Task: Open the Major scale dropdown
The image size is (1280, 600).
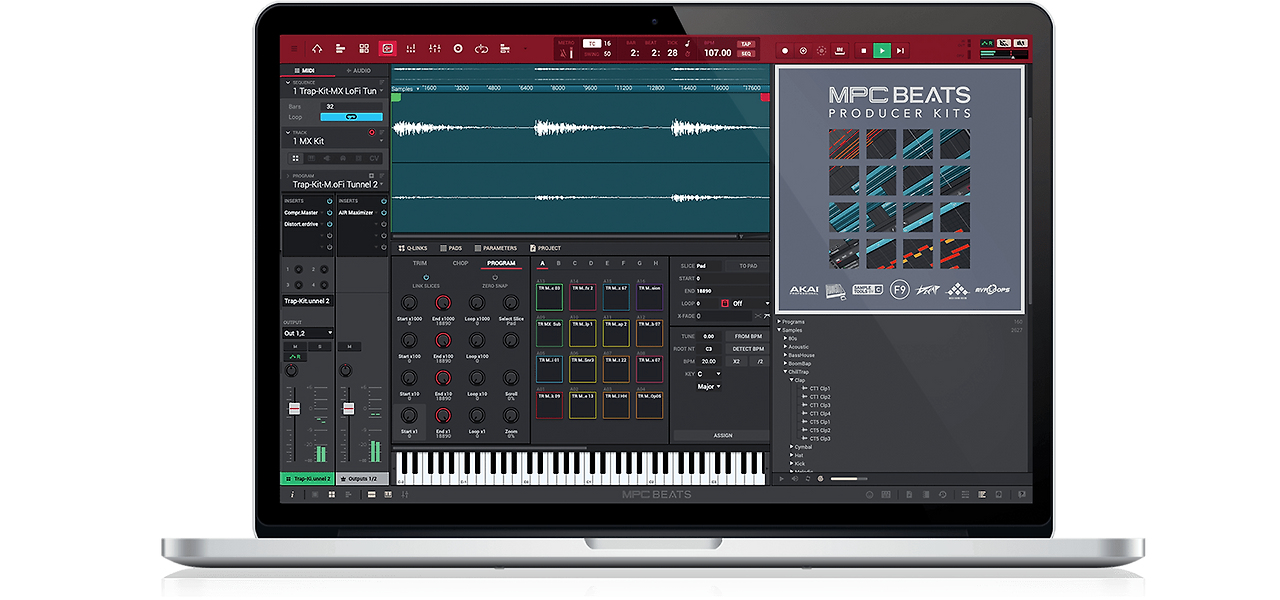Action: coord(708,386)
